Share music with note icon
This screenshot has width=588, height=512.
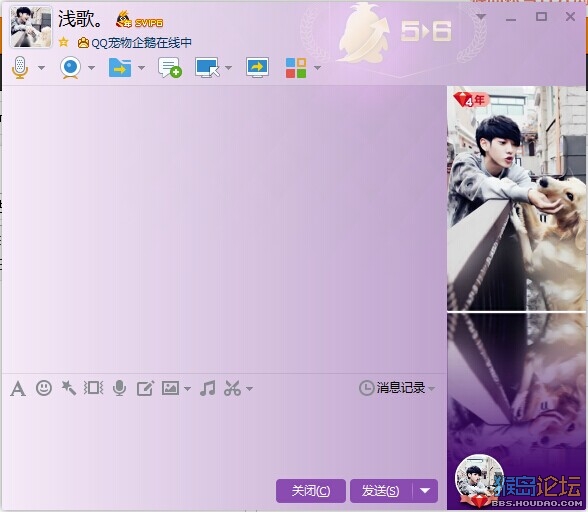coord(208,388)
